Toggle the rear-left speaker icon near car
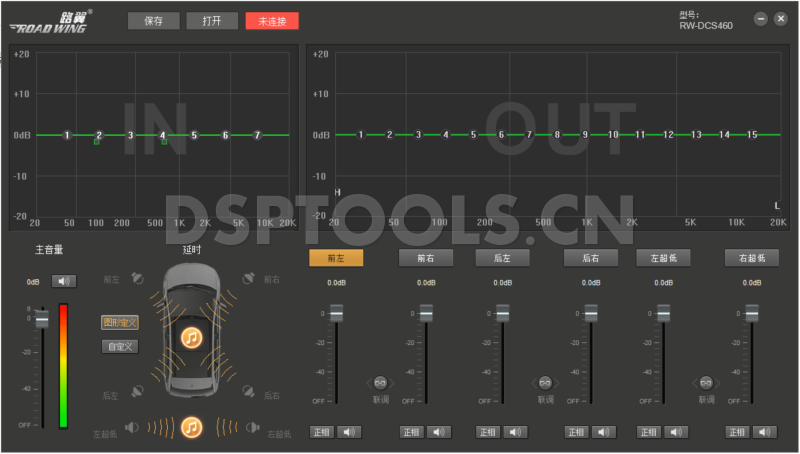 point(137,391)
